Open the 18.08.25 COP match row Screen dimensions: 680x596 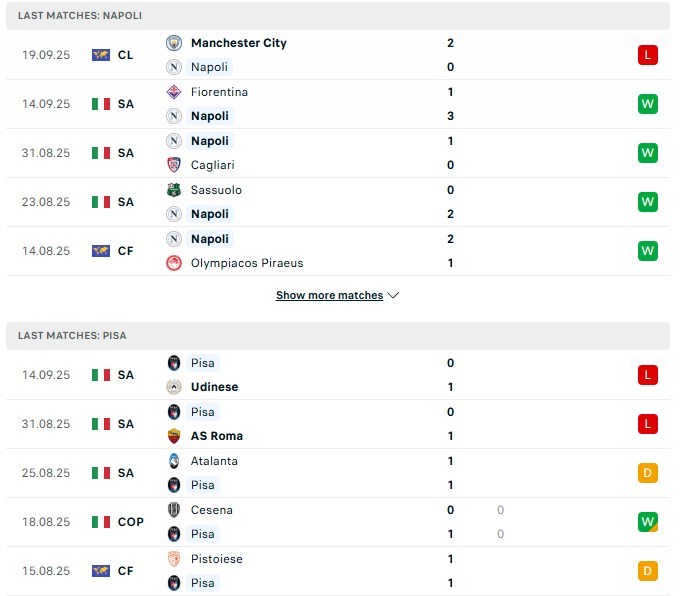click(x=338, y=522)
